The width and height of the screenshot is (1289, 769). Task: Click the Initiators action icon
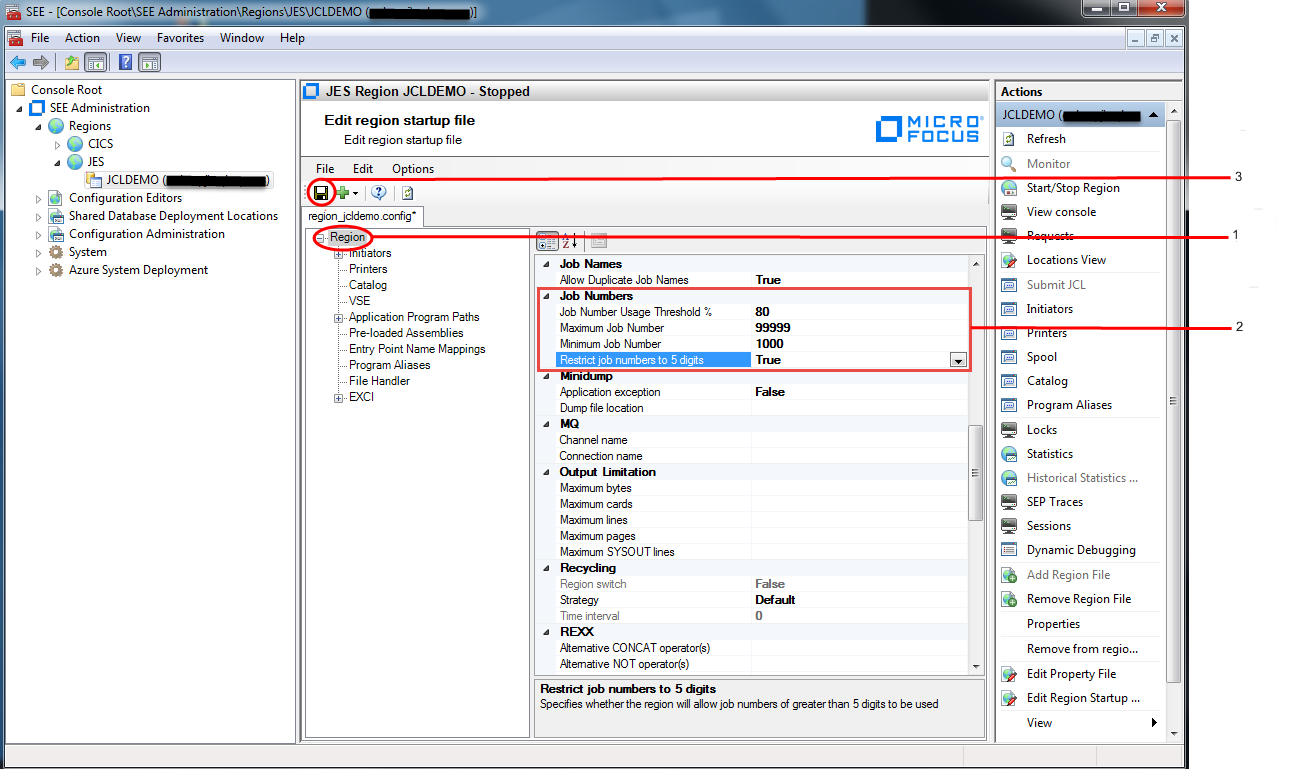(x=1009, y=309)
